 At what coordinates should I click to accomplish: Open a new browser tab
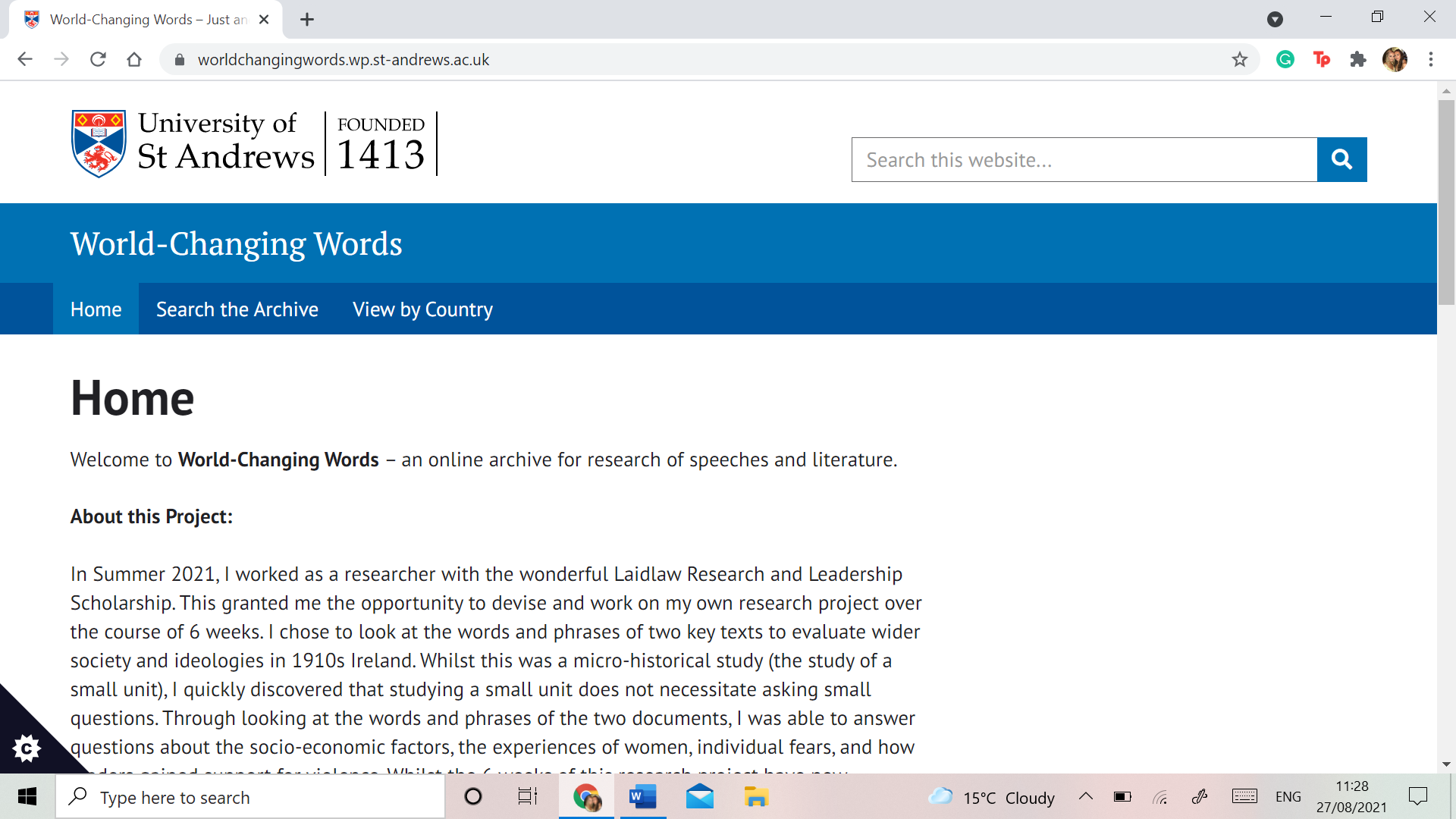(306, 20)
